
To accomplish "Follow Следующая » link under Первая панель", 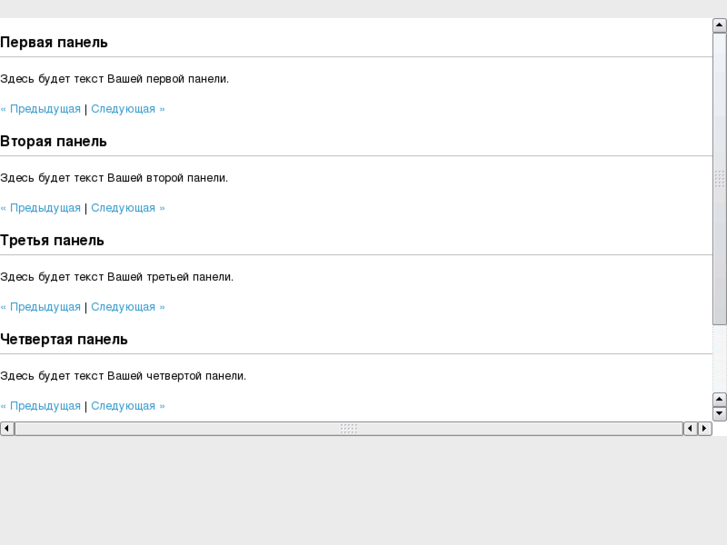I will [x=128, y=109].
